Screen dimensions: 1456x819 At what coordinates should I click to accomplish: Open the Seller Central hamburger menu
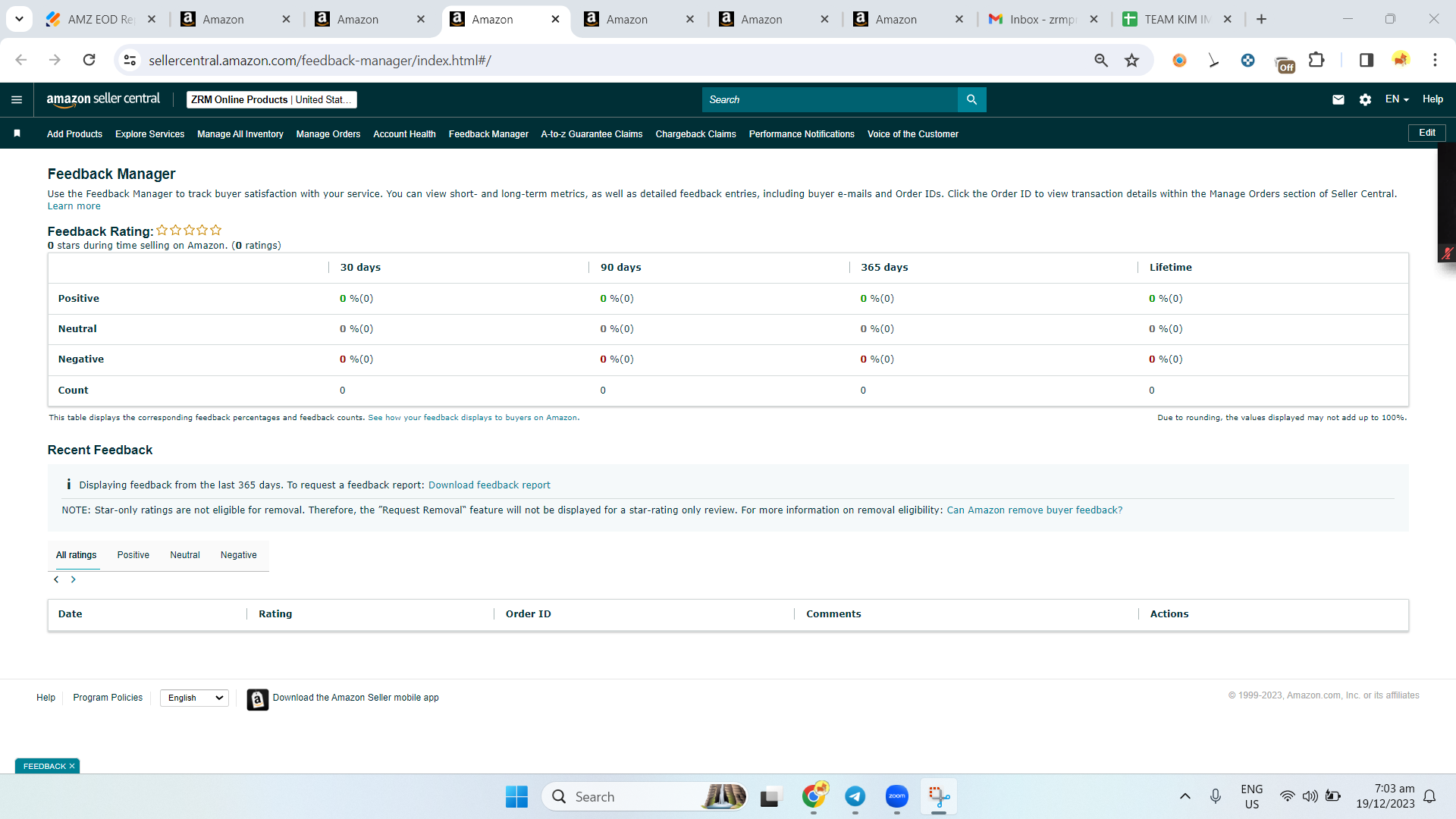(x=17, y=99)
